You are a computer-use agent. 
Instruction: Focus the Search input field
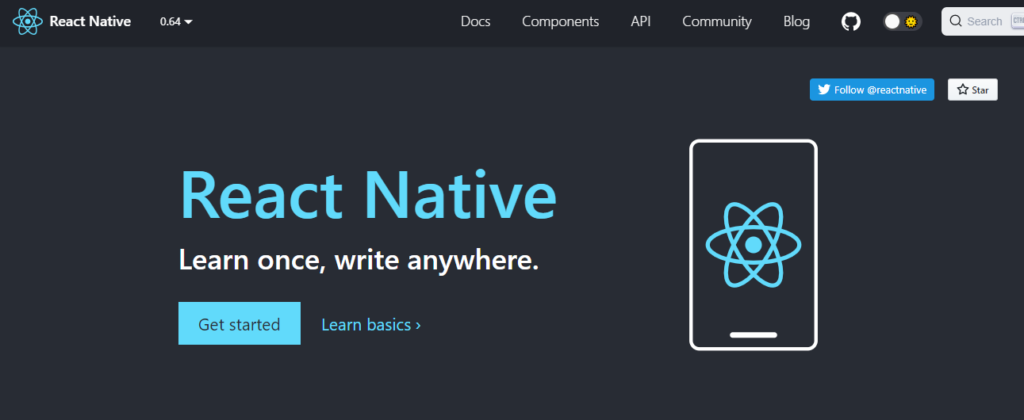(x=983, y=22)
